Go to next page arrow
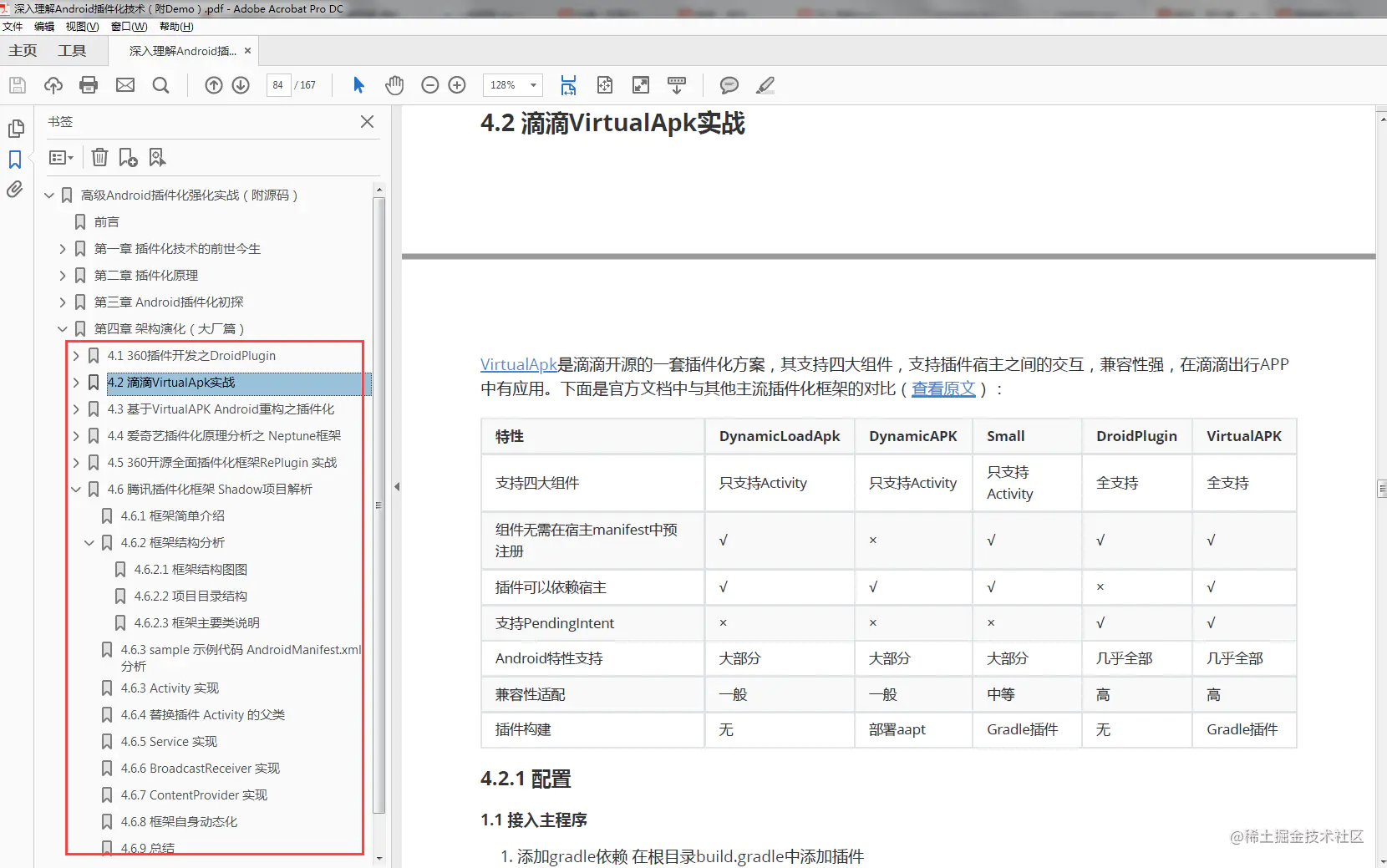The height and width of the screenshot is (868, 1387). point(241,85)
